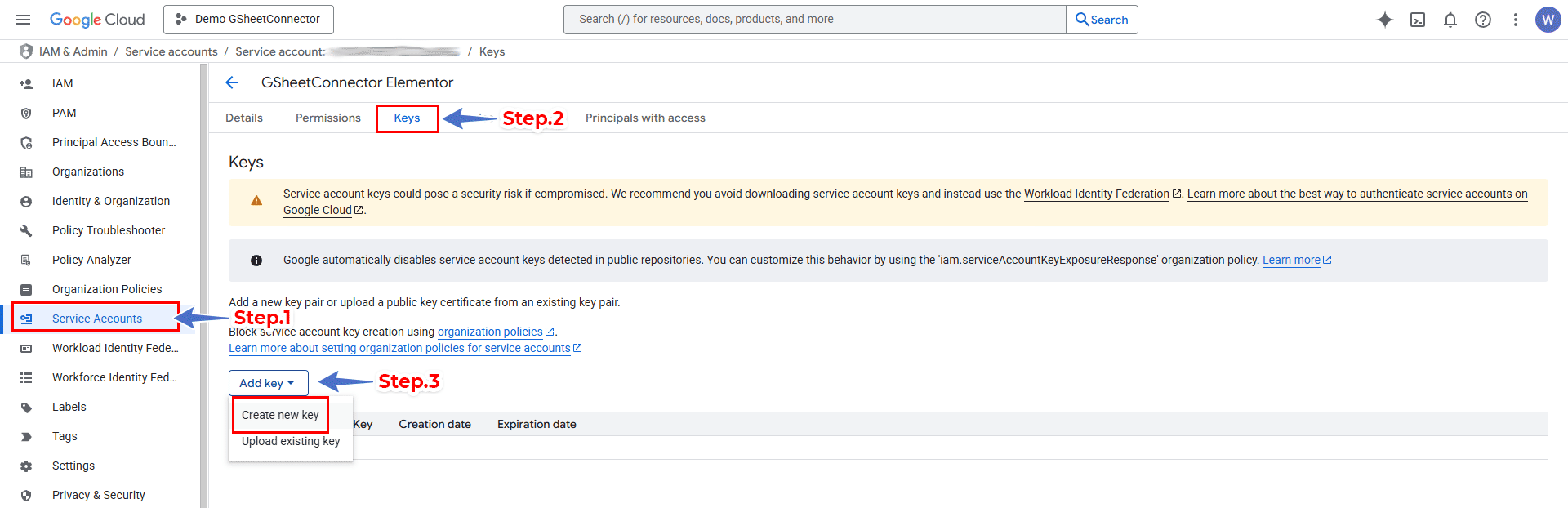This screenshot has height=508, width=1568.
Task: Select Create new key from menu
Action: click(x=280, y=415)
